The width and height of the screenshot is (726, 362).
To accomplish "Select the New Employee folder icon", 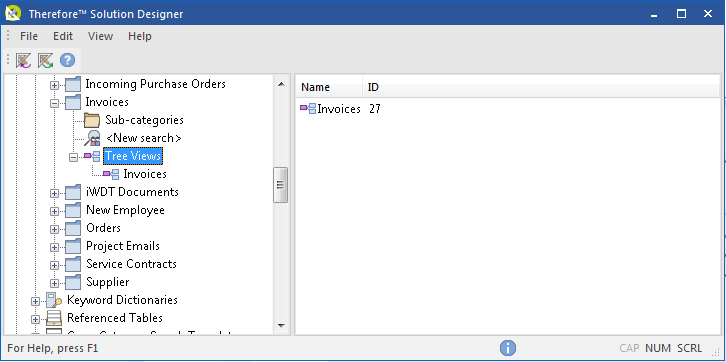I will 73,210.
